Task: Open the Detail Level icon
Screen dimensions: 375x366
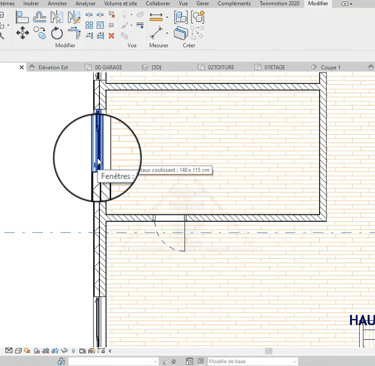Action: [x=9, y=350]
